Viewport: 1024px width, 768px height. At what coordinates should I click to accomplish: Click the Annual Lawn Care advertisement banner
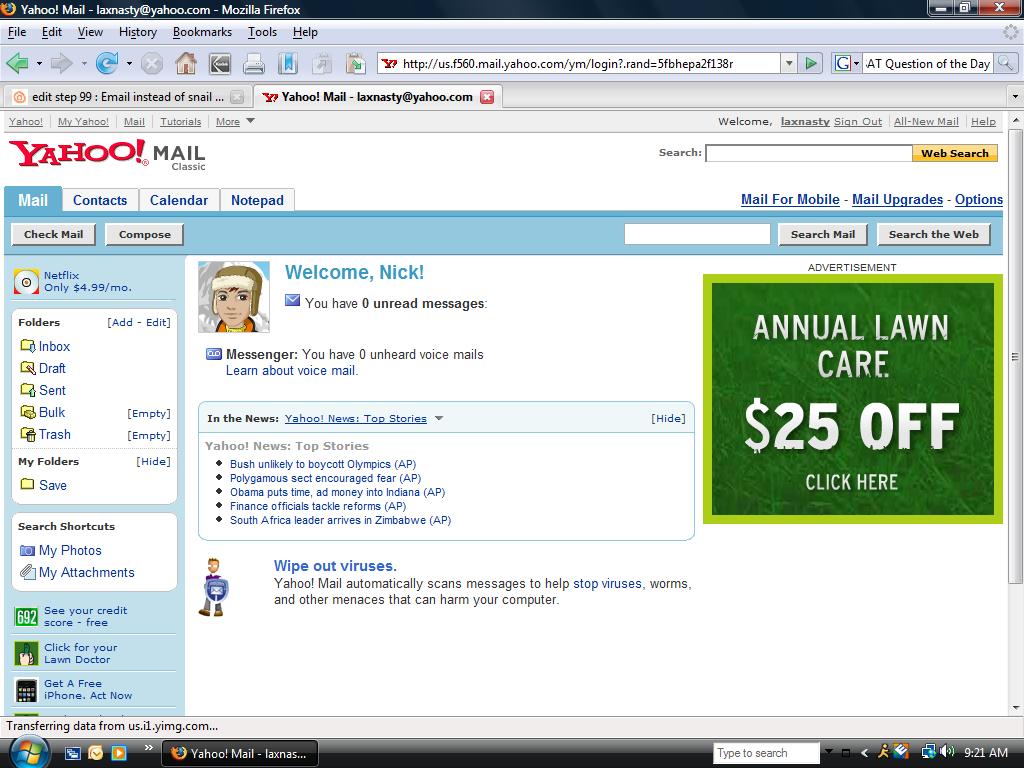point(852,398)
